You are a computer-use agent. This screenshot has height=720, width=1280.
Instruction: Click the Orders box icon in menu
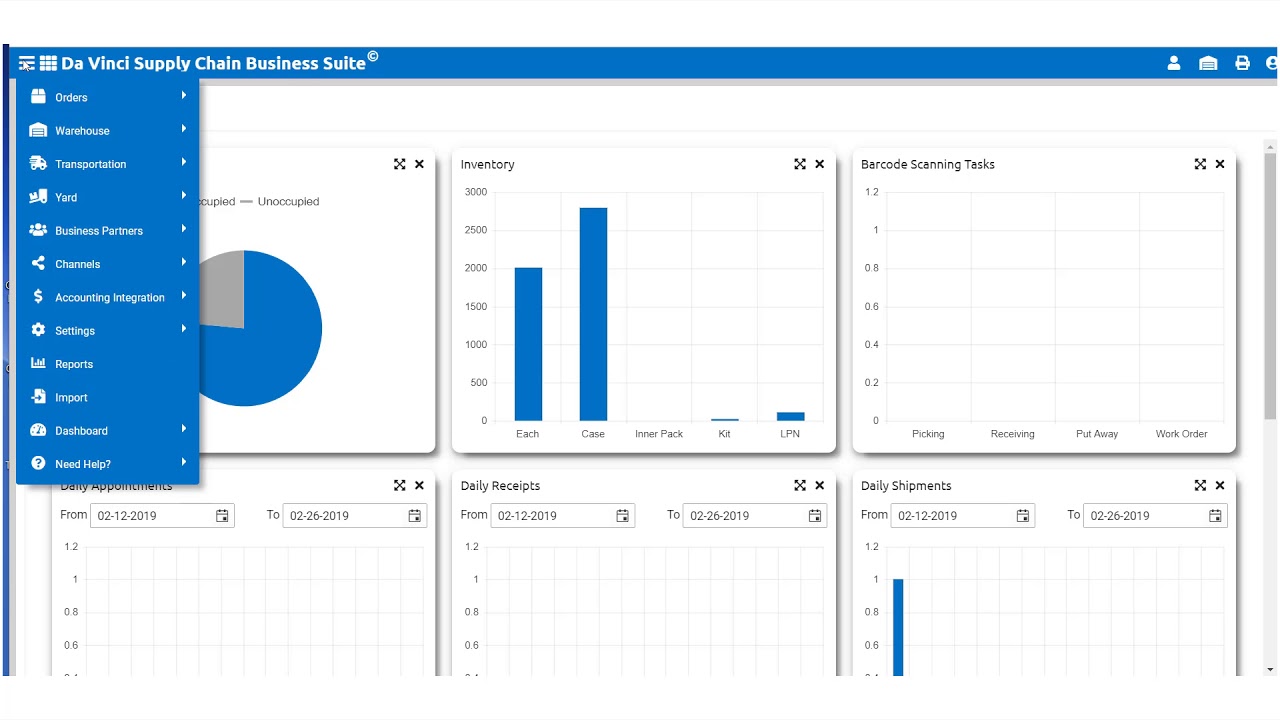click(38, 97)
